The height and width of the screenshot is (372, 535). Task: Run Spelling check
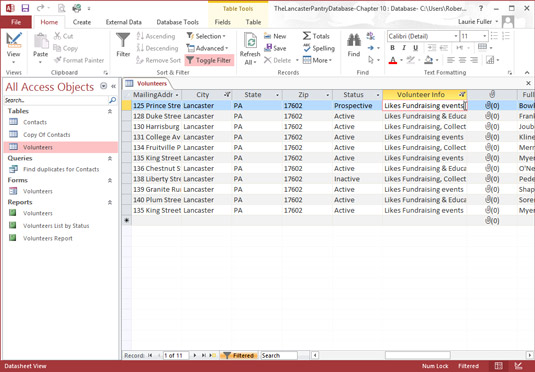click(x=319, y=48)
